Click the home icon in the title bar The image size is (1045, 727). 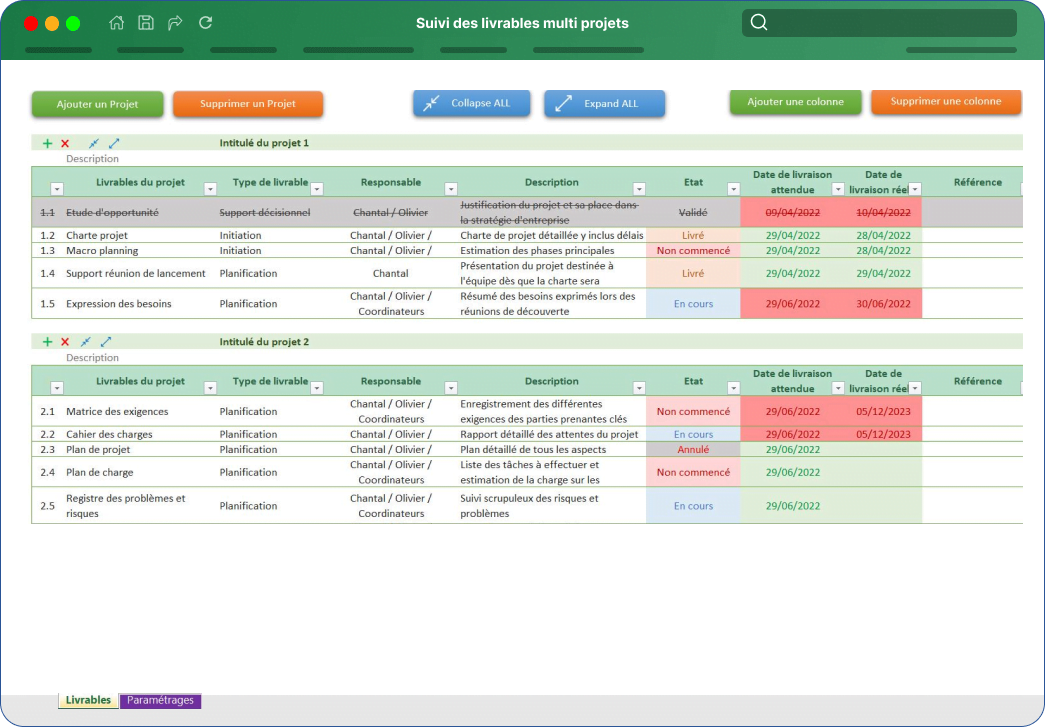pyautogui.click(x=117, y=23)
